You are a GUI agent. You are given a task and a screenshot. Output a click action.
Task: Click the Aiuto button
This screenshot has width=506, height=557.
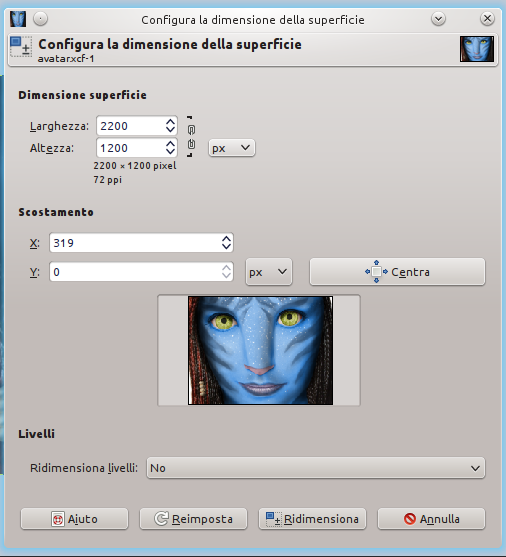[x=74, y=519]
